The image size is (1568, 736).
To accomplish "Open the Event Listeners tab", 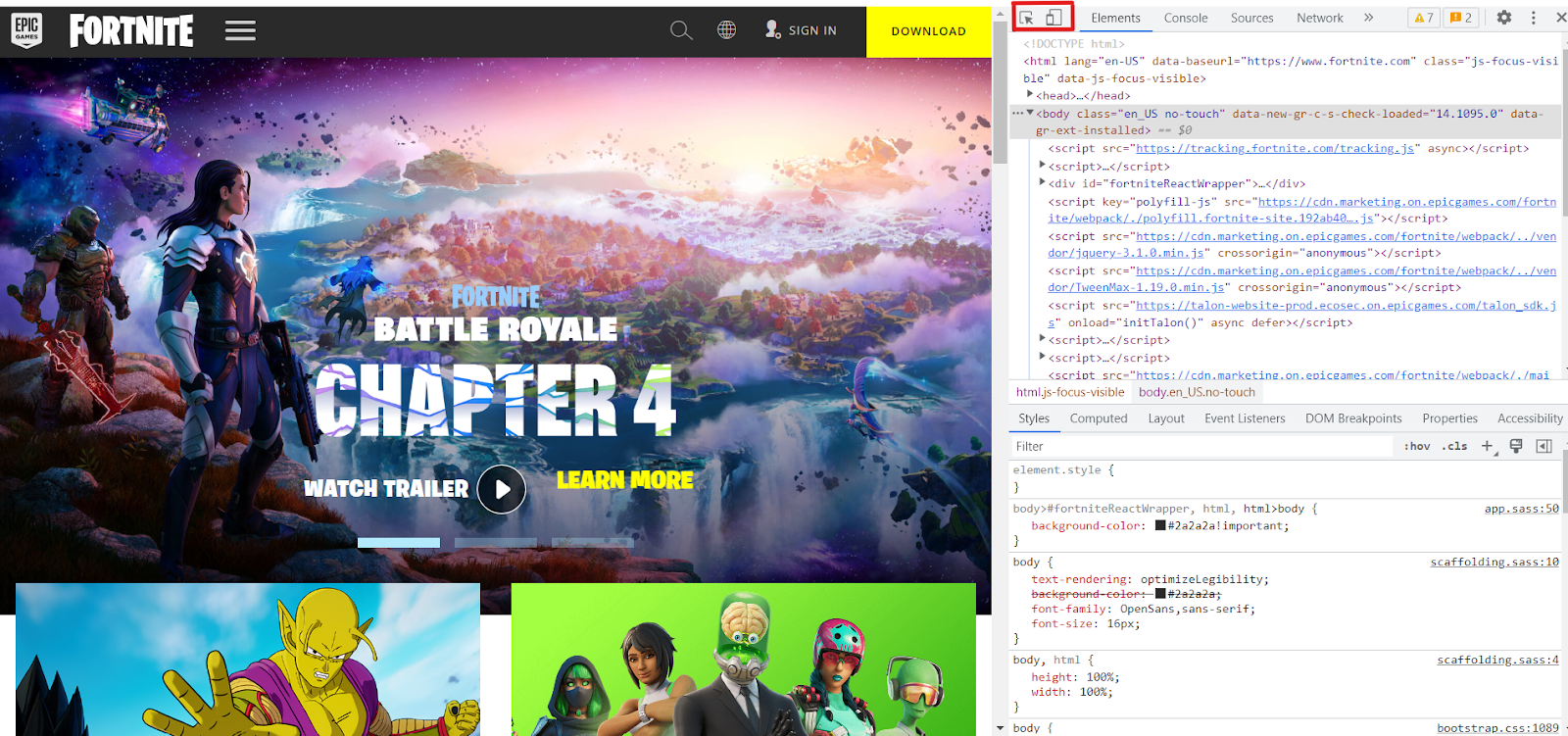I will (x=1245, y=418).
